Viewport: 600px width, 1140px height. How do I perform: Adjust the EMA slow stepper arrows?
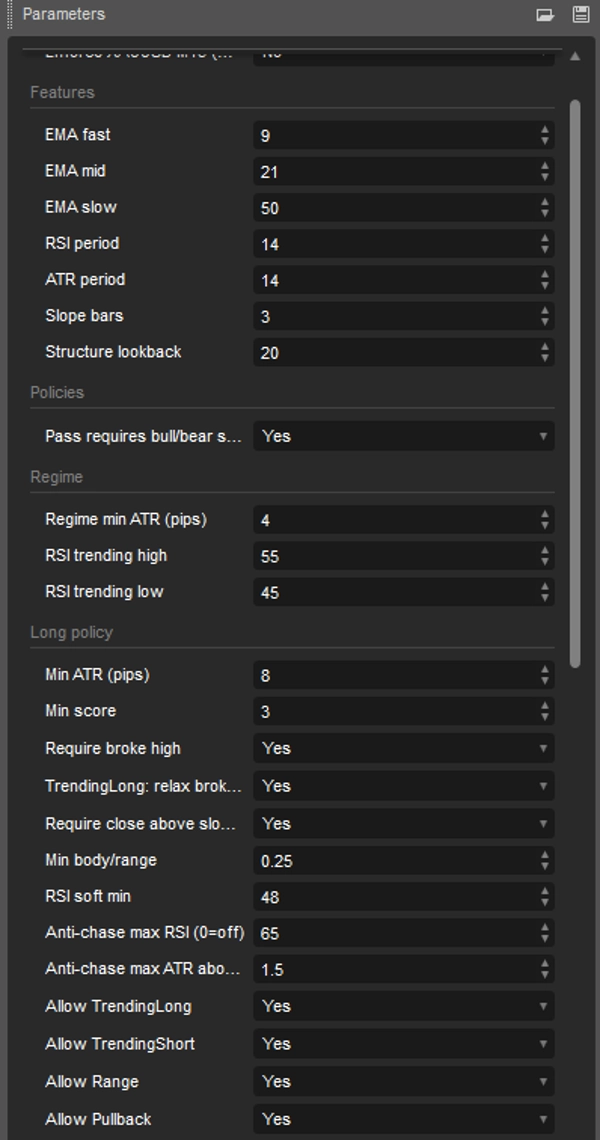[545, 208]
